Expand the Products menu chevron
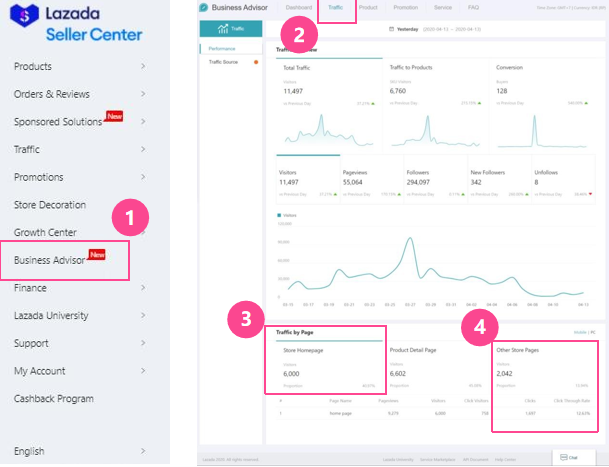 click(x=143, y=66)
